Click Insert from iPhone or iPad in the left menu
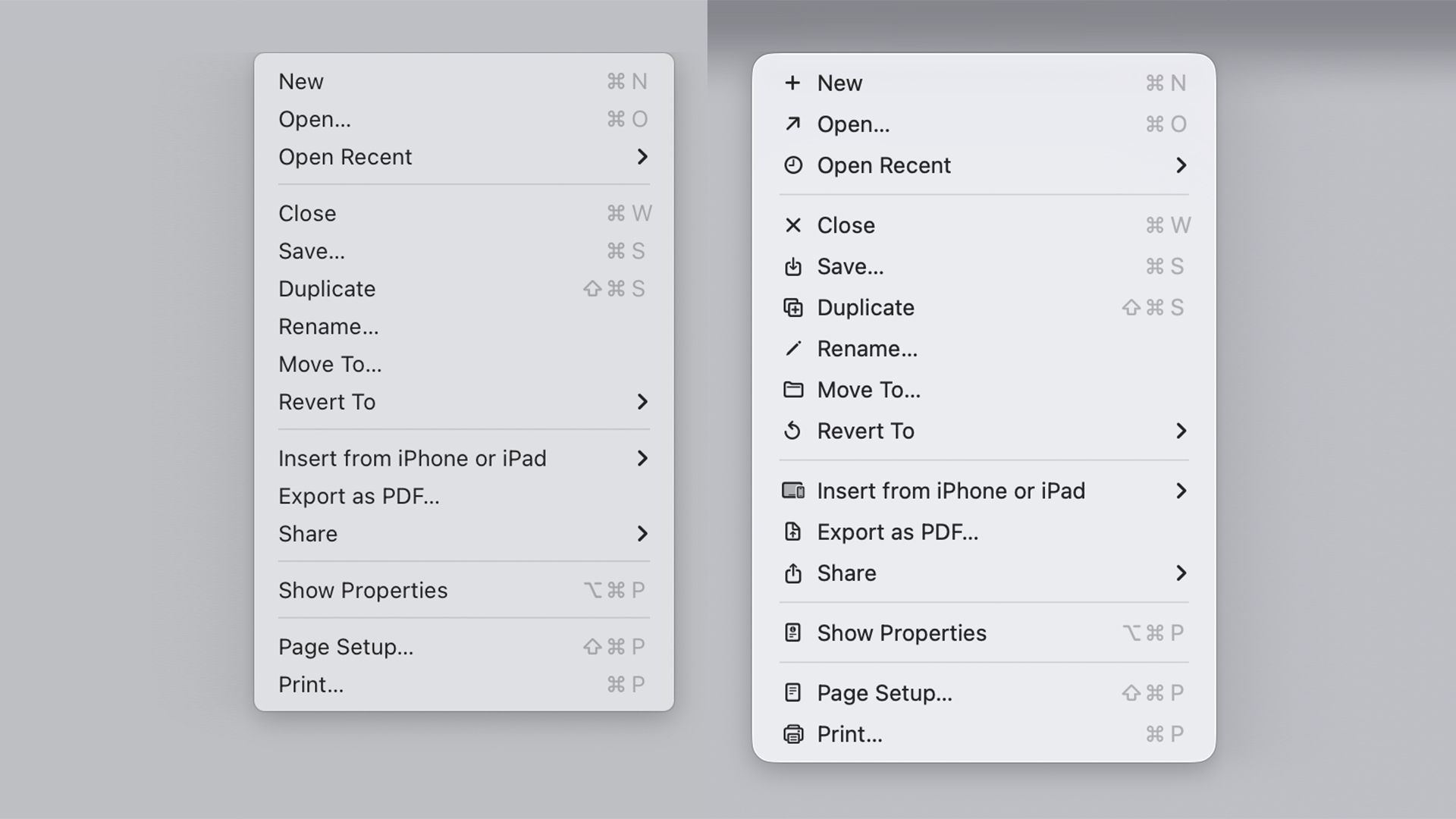The width and height of the screenshot is (1456, 819). point(413,458)
